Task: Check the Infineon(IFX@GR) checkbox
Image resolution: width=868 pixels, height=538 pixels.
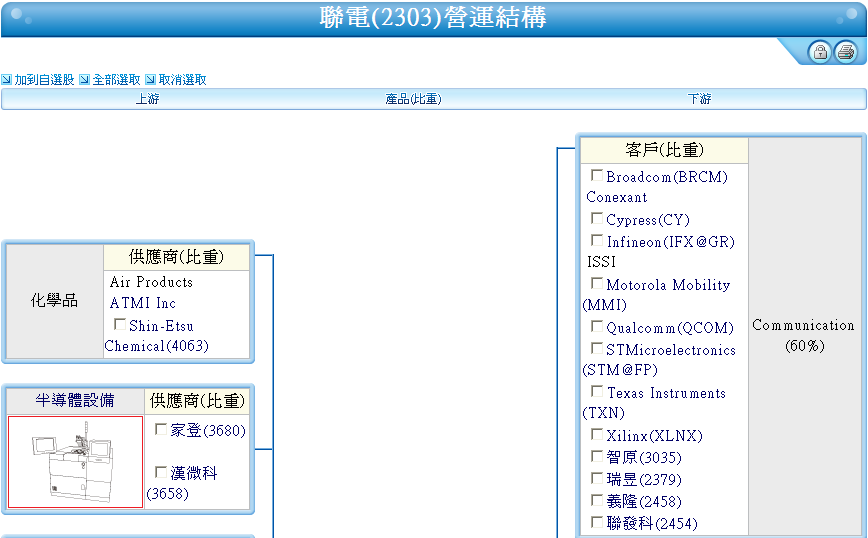Action: [597, 240]
